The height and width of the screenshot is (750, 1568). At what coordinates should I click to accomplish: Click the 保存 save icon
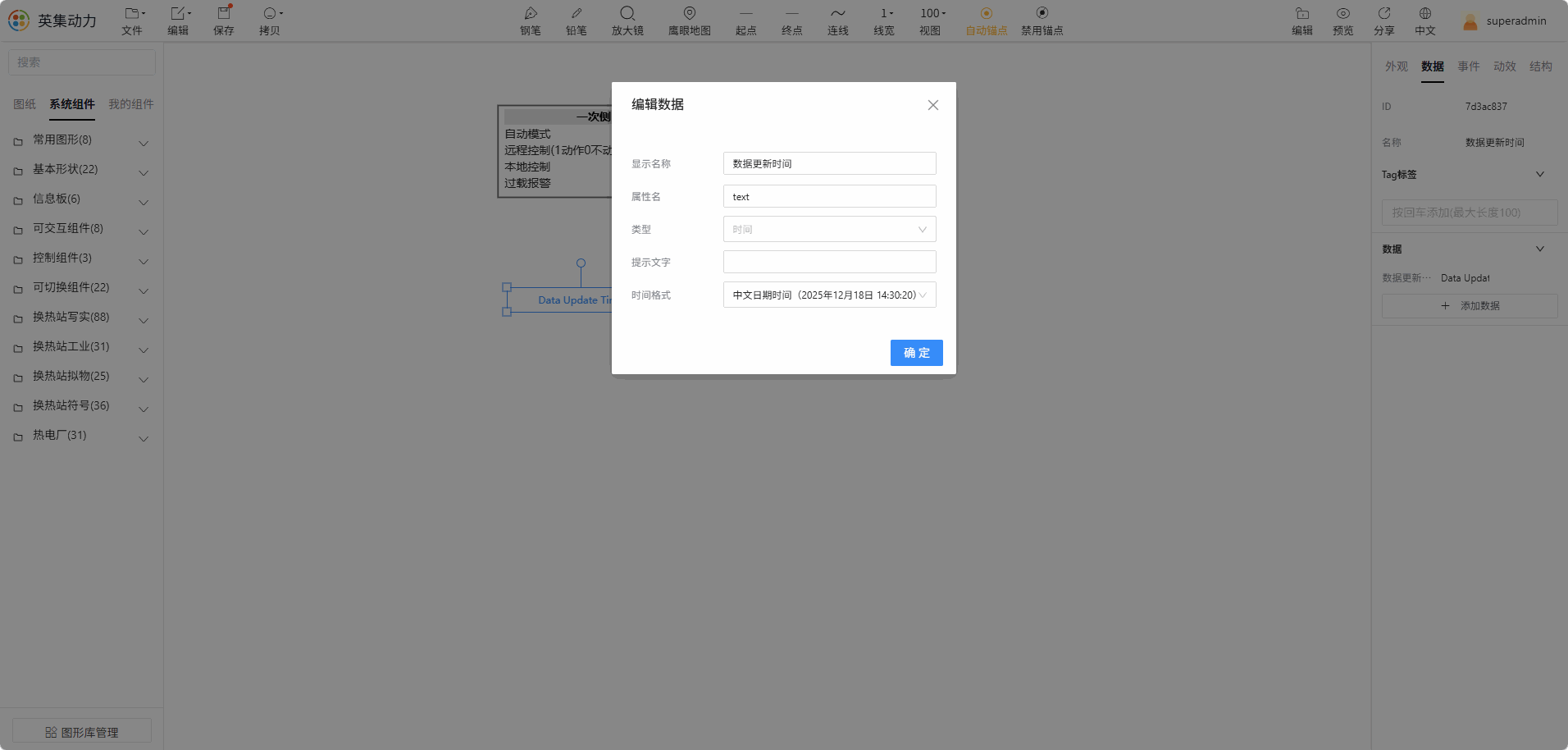point(224,14)
